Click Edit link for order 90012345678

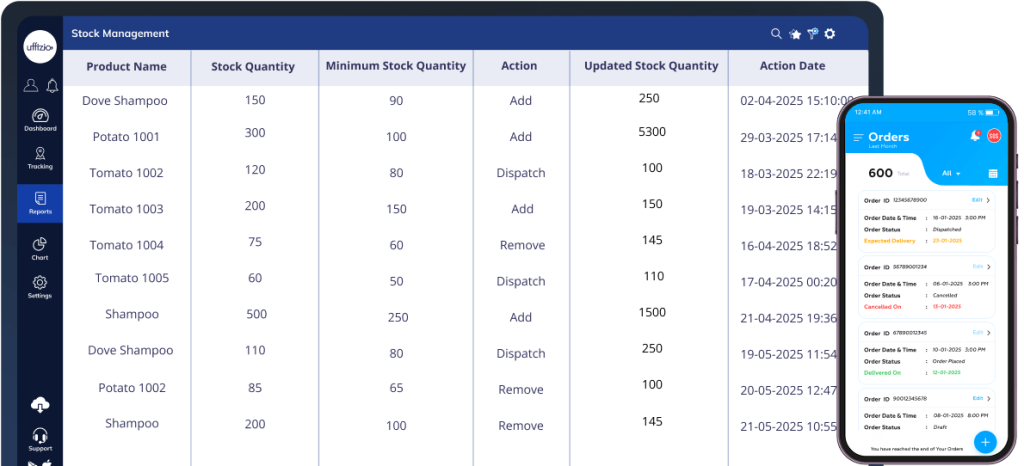[x=977, y=398]
